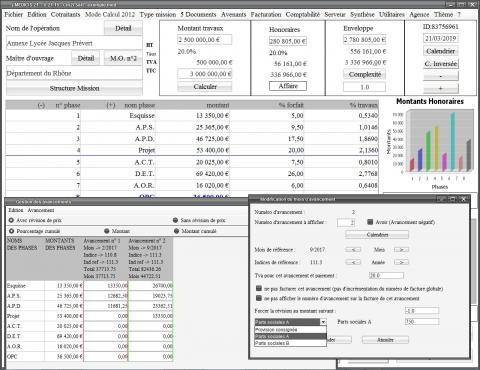Click the plus button under C. Inversée
Screen dimensions: 480x370
coord(441,88)
